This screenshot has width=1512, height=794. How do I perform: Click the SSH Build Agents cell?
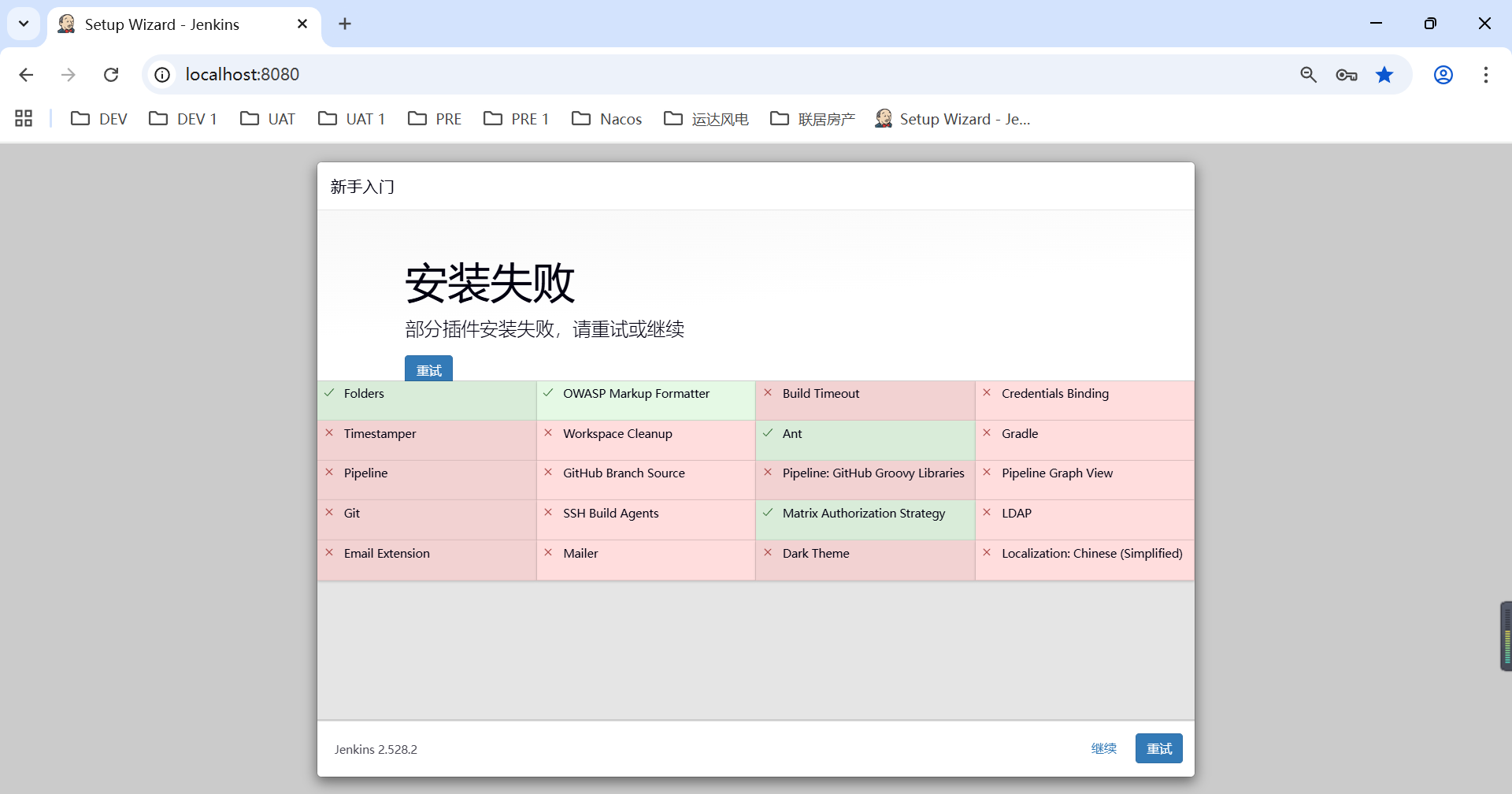point(646,520)
